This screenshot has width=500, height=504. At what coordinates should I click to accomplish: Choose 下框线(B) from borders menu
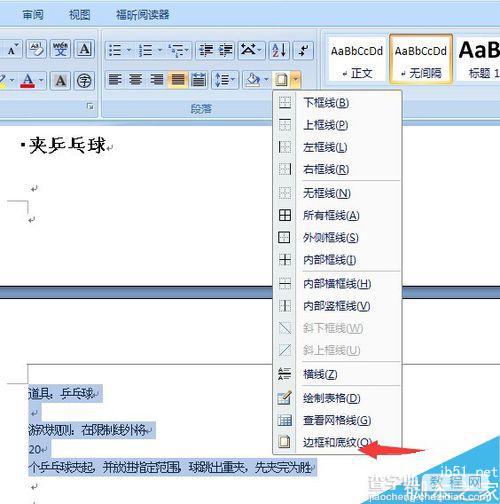pyautogui.click(x=337, y=103)
